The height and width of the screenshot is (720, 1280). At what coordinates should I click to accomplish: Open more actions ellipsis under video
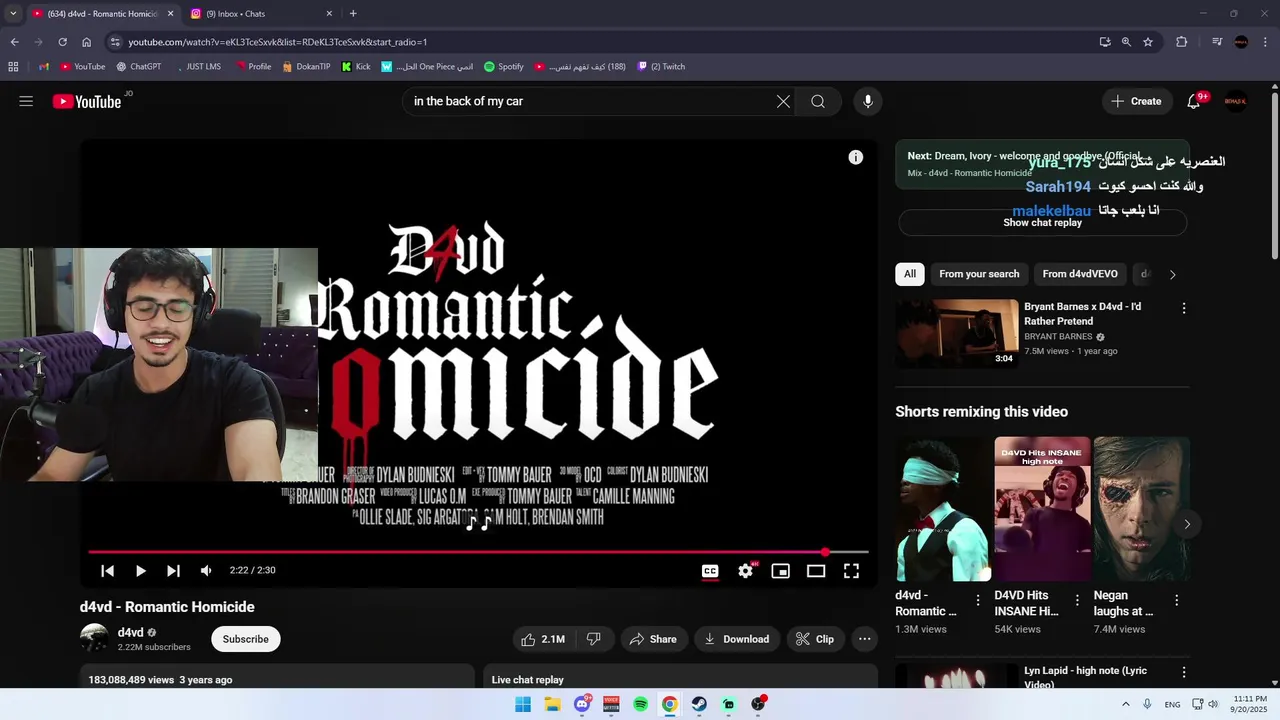pyautogui.click(x=865, y=639)
